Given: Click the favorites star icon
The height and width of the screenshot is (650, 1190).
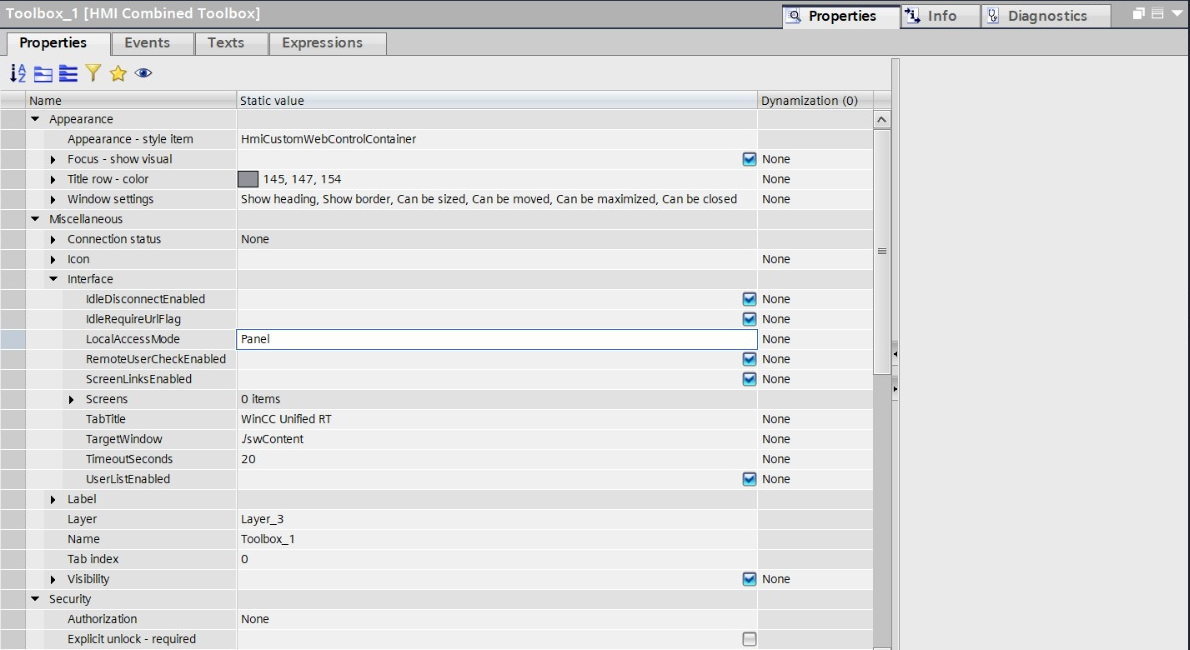Looking at the screenshot, I should [x=118, y=73].
